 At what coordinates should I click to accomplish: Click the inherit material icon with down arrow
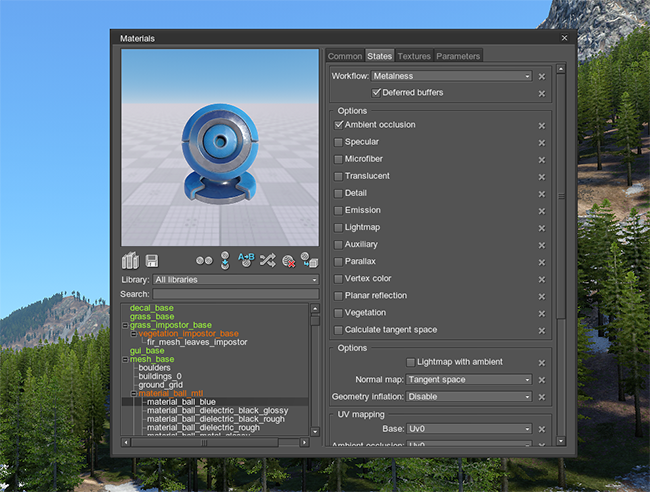[225, 261]
